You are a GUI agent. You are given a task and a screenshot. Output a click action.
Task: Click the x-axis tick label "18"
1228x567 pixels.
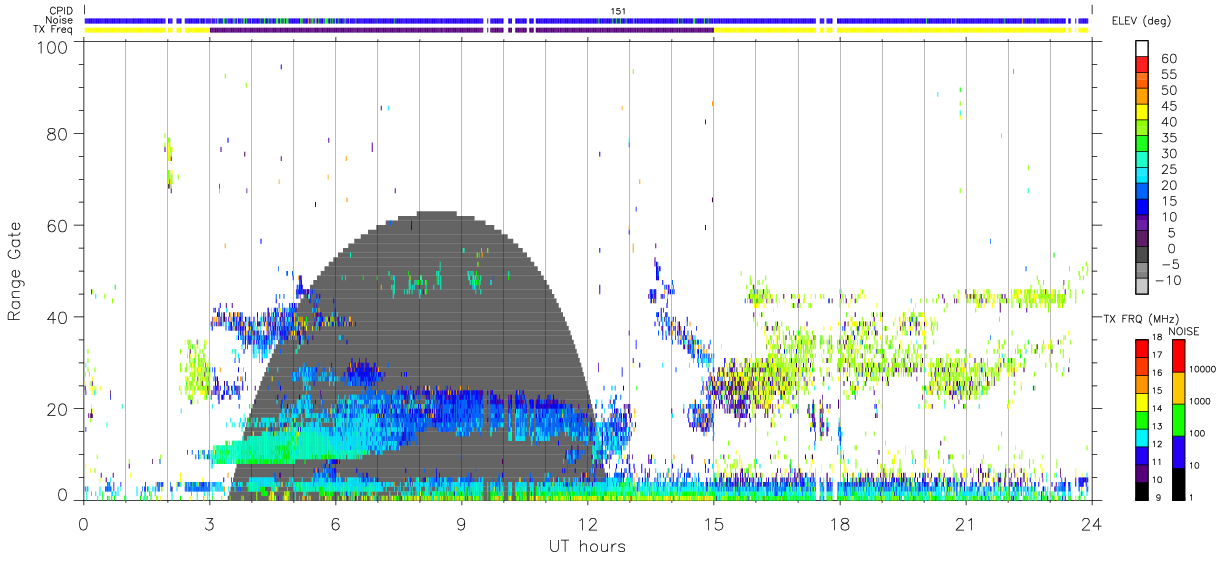click(x=840, y=524)
